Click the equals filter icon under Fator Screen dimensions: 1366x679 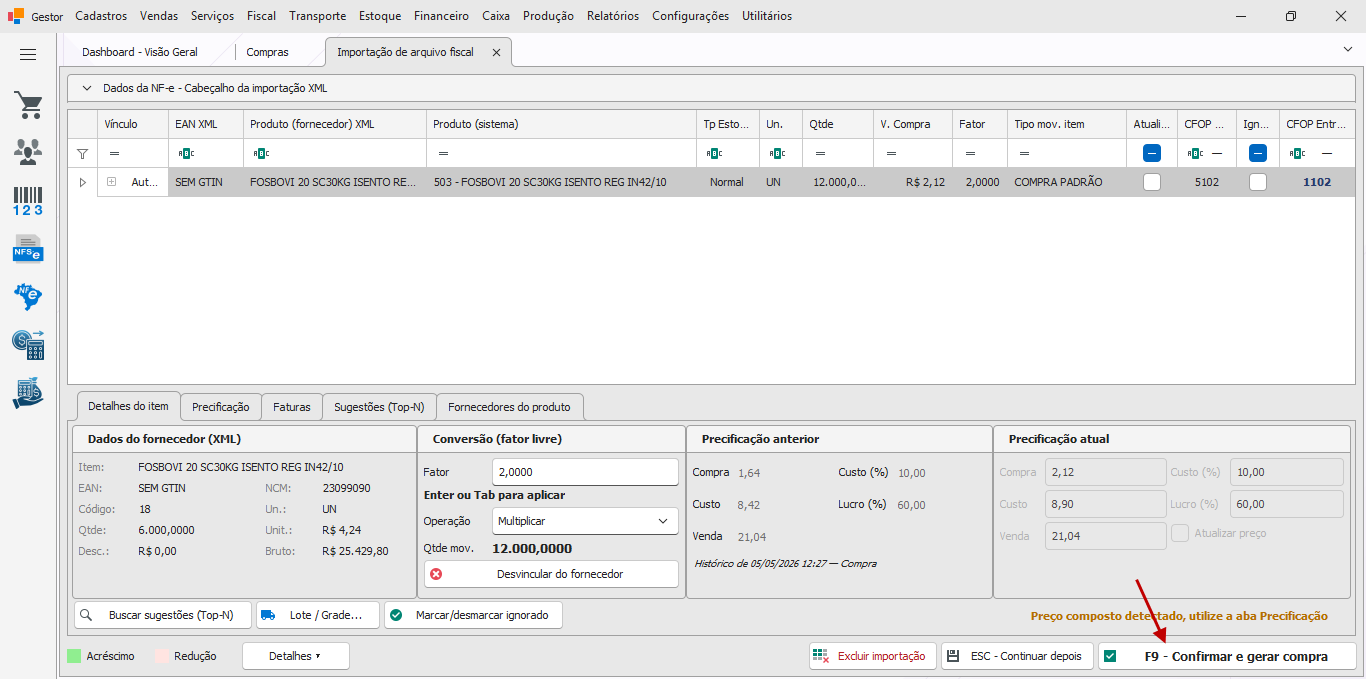point(970,153)
